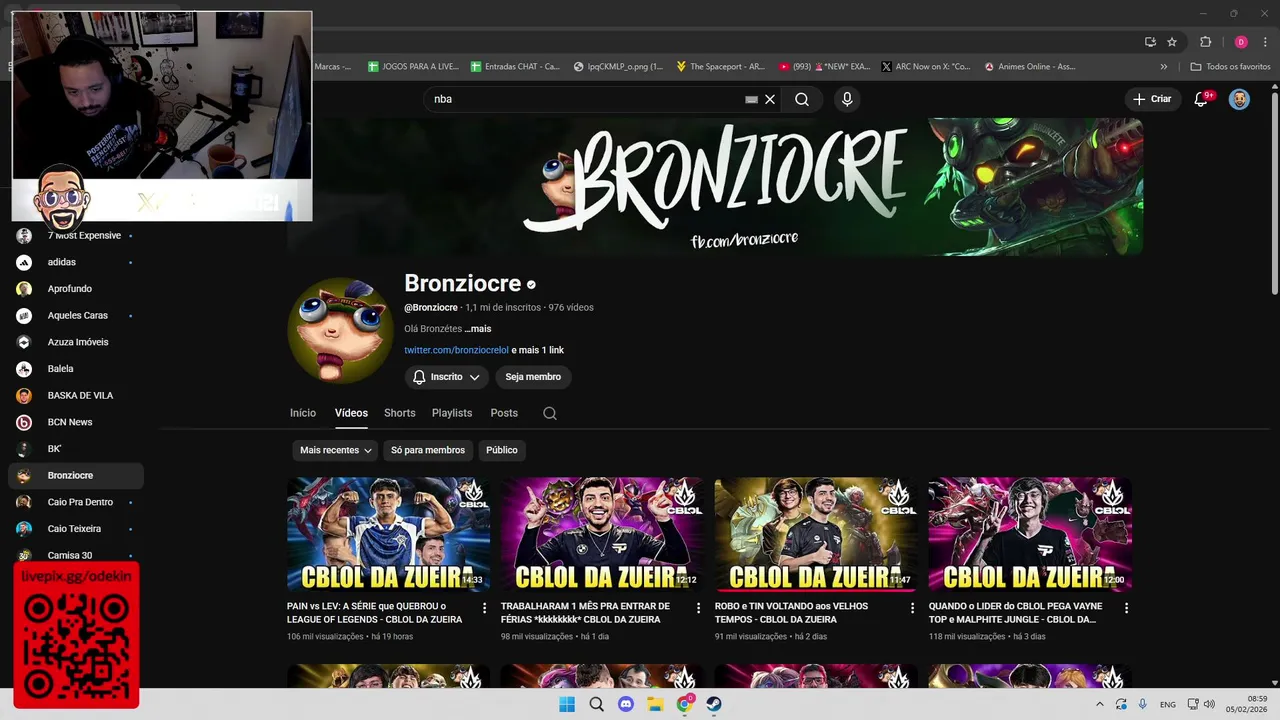The height and width of the screenshot is (720, 1280).
Task: Open the Playlists tab
Action: [x=452, y=413]
